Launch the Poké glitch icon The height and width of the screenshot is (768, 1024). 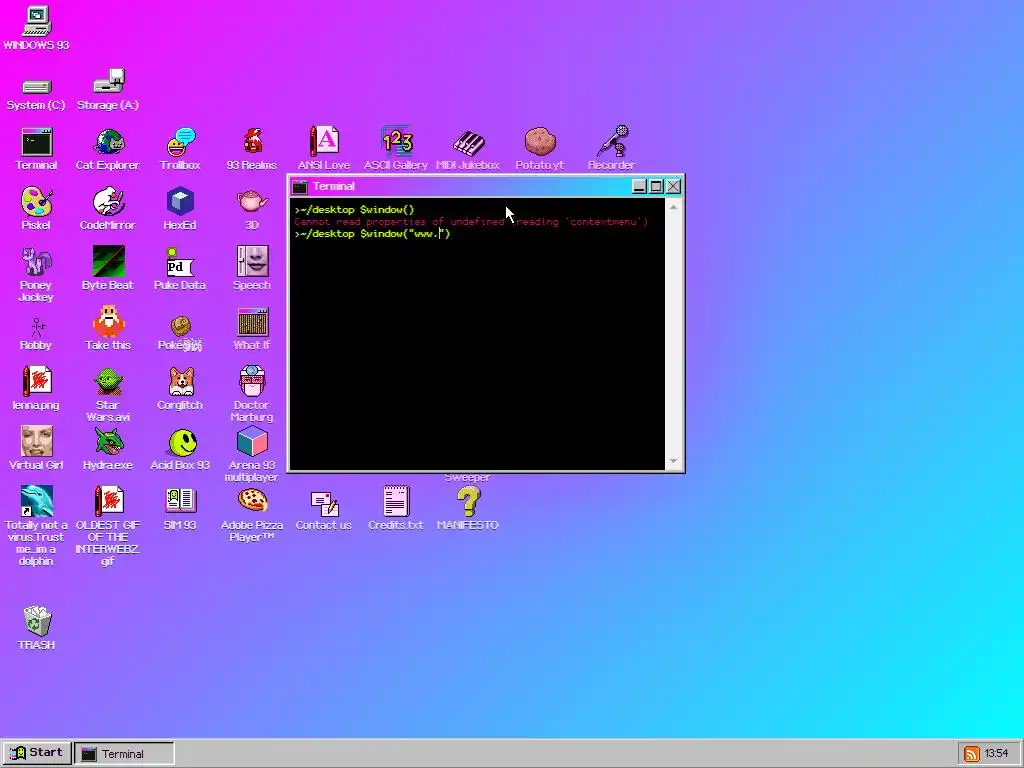(180, 334)
